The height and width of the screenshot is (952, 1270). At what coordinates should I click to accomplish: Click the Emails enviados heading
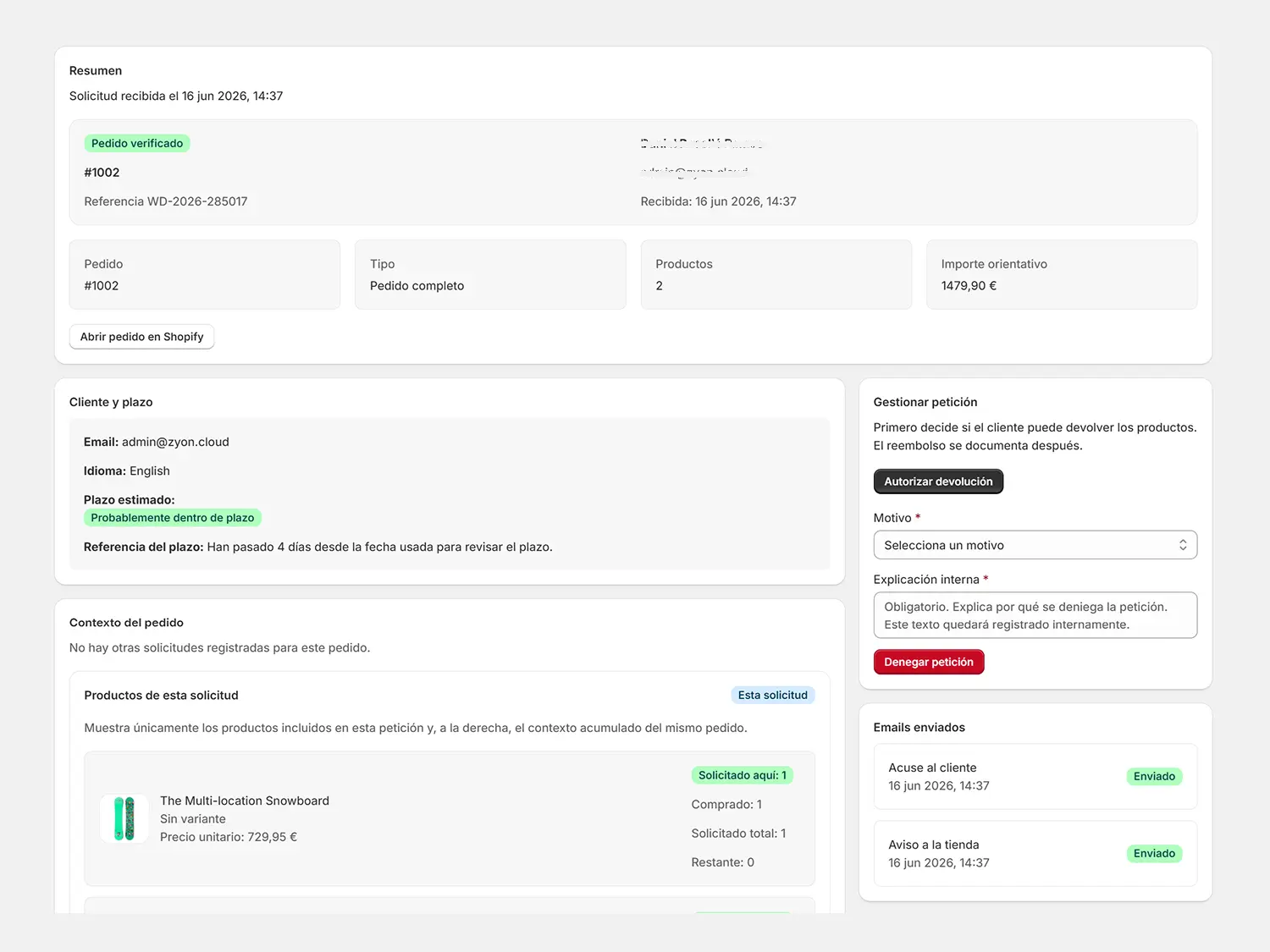pyautogui.click(x=919, y=727)
